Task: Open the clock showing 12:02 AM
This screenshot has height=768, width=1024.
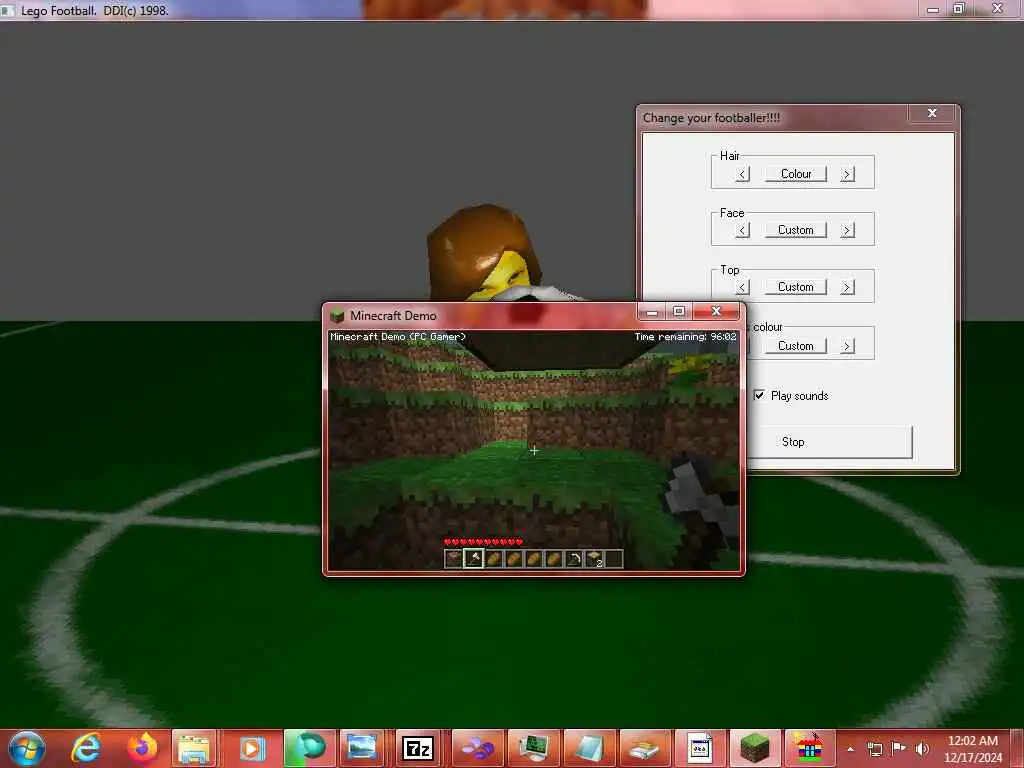Action: pyautogui.click(x=972, y=749)
